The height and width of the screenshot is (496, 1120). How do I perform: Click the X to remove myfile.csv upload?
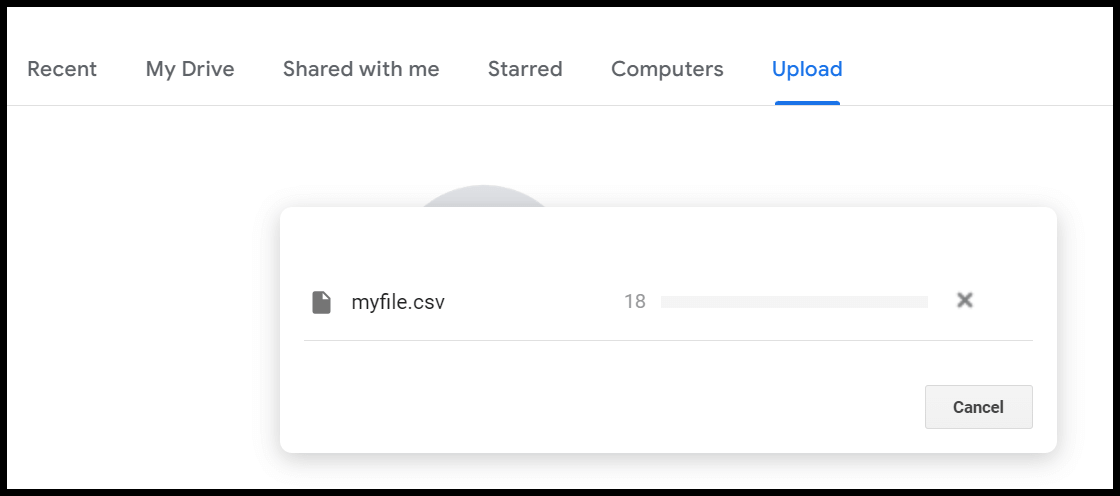click(x=965, y=301)
